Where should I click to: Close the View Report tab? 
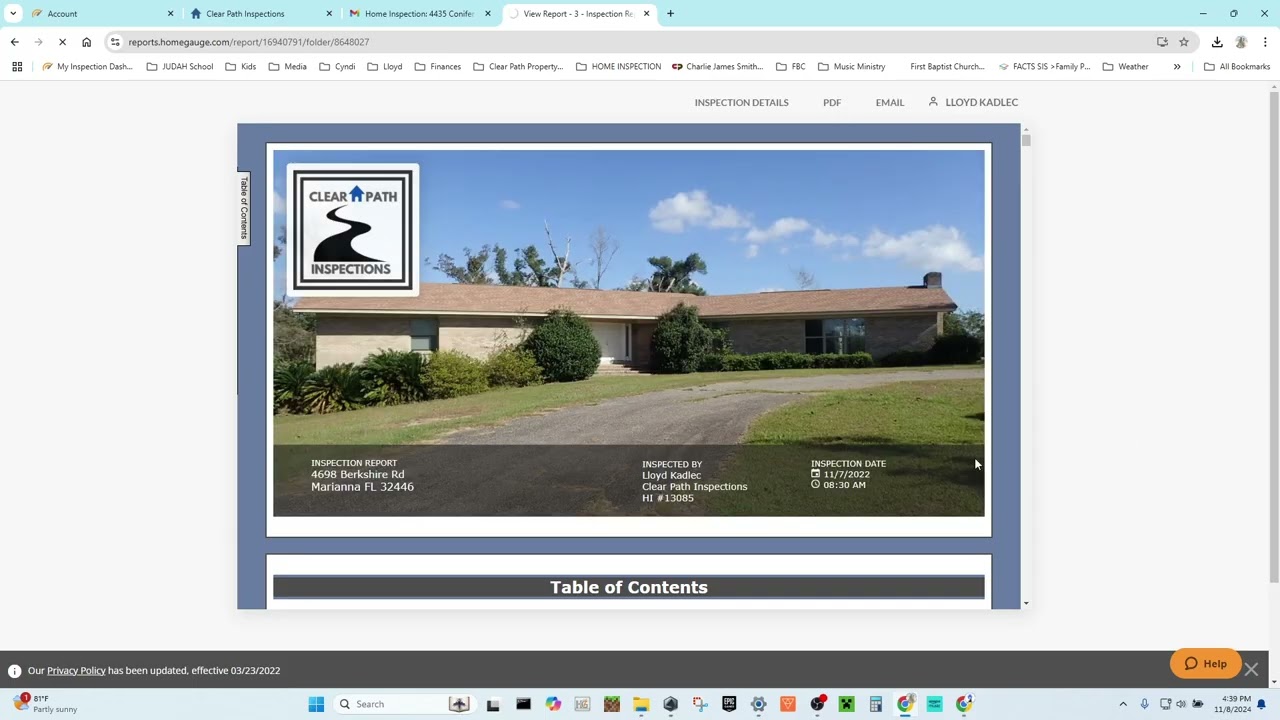point(646,14)
